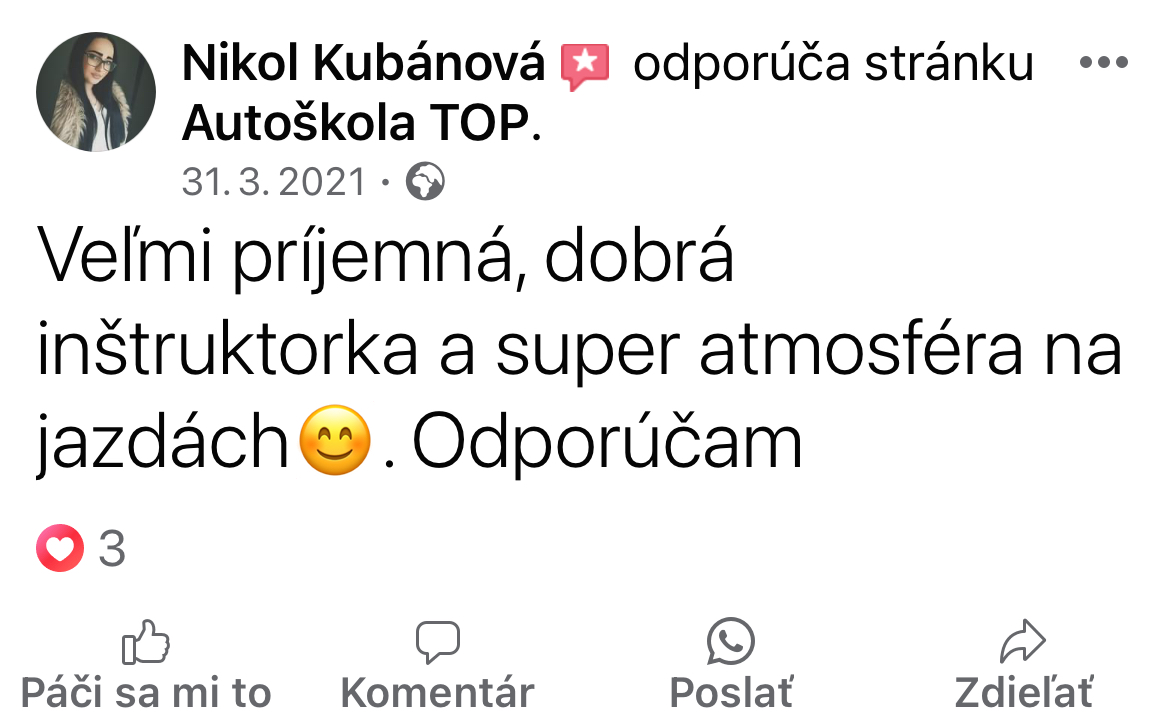
Task: Click the speech bubble comment icon
Action: pyautogui.click(x=437, y=642)
